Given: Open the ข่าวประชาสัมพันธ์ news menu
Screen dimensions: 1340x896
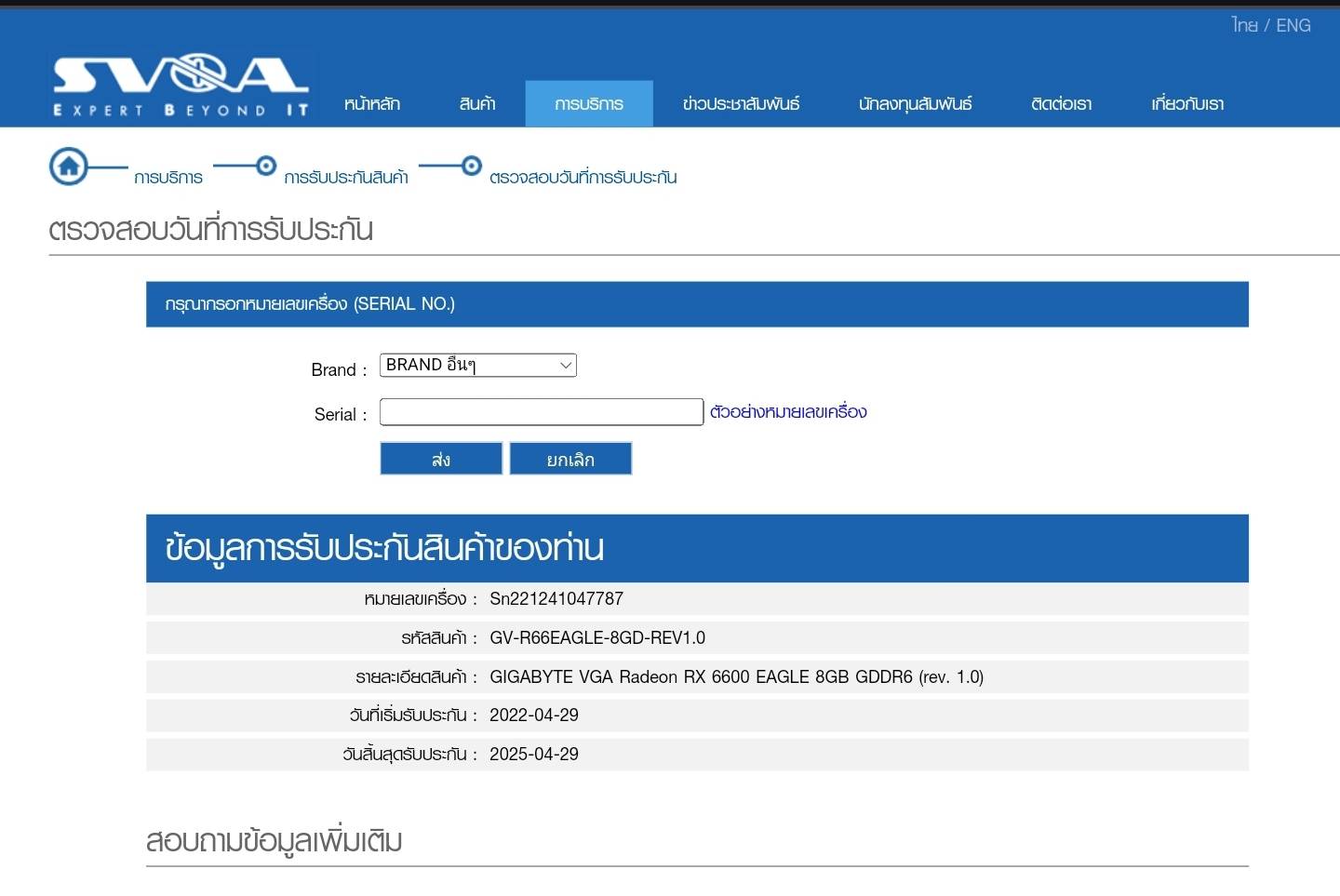Looking at the screenshot, I should (741, 104).
